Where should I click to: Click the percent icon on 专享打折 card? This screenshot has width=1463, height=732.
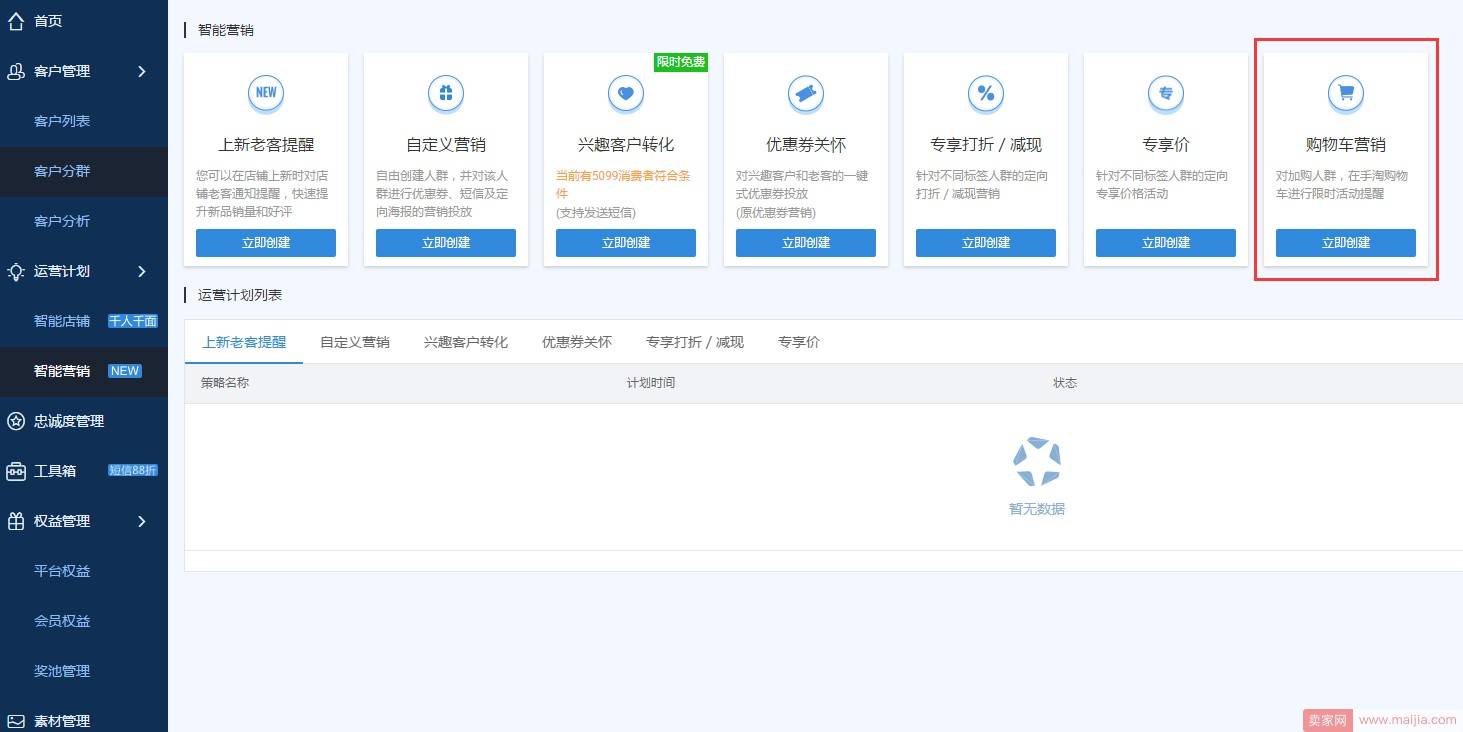click(x=986, y=93)
